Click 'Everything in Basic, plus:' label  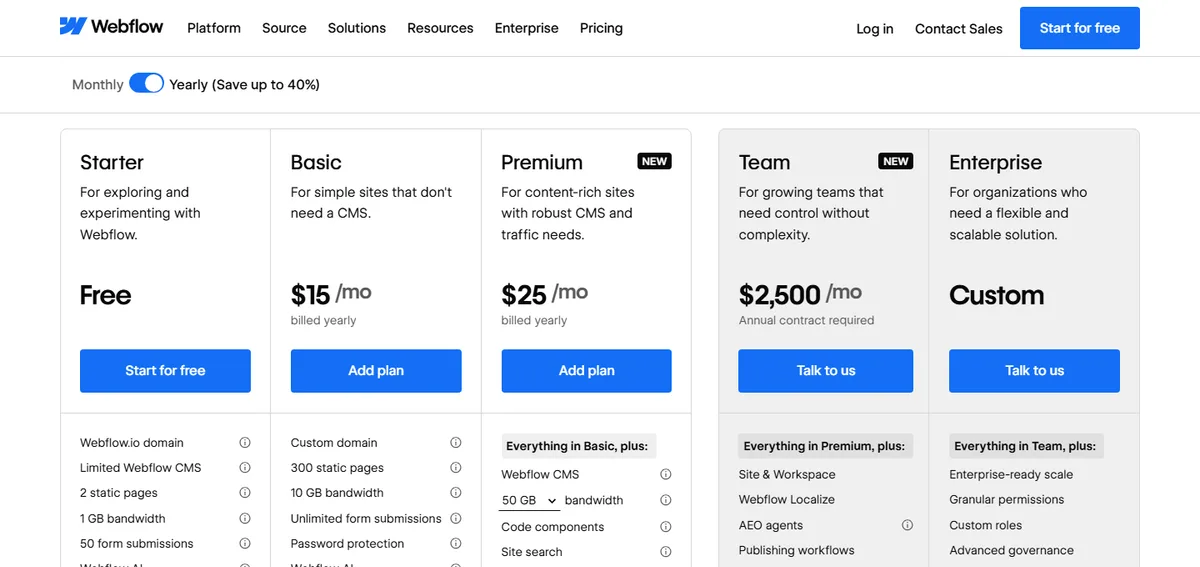click(577, 446)
